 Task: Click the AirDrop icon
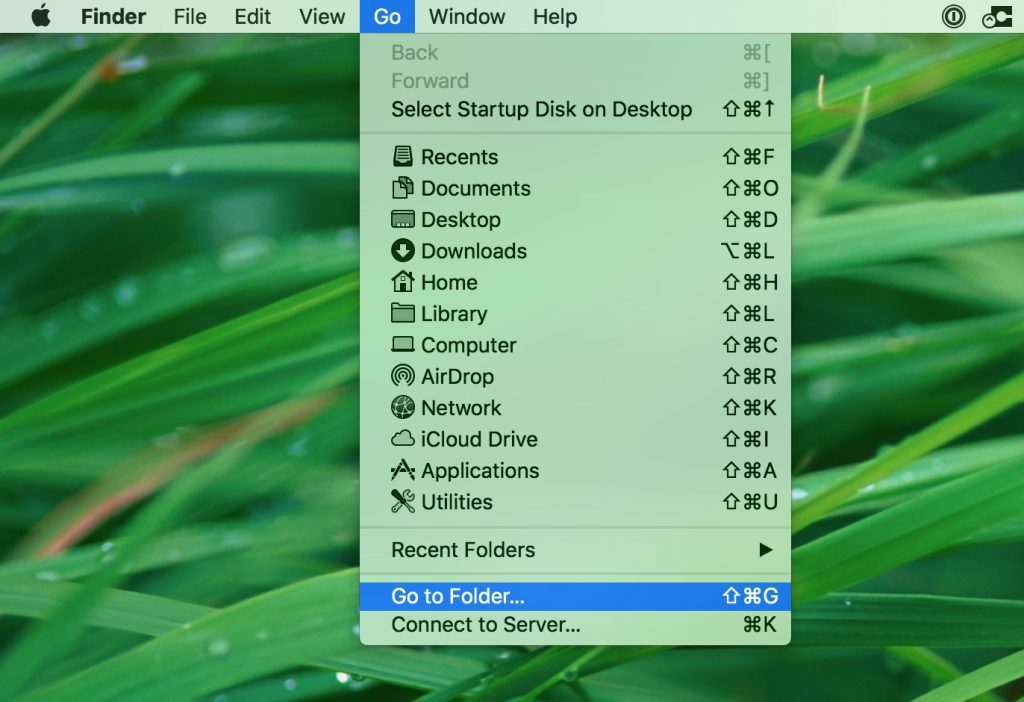pyautogui.click(x=402, y=376)
